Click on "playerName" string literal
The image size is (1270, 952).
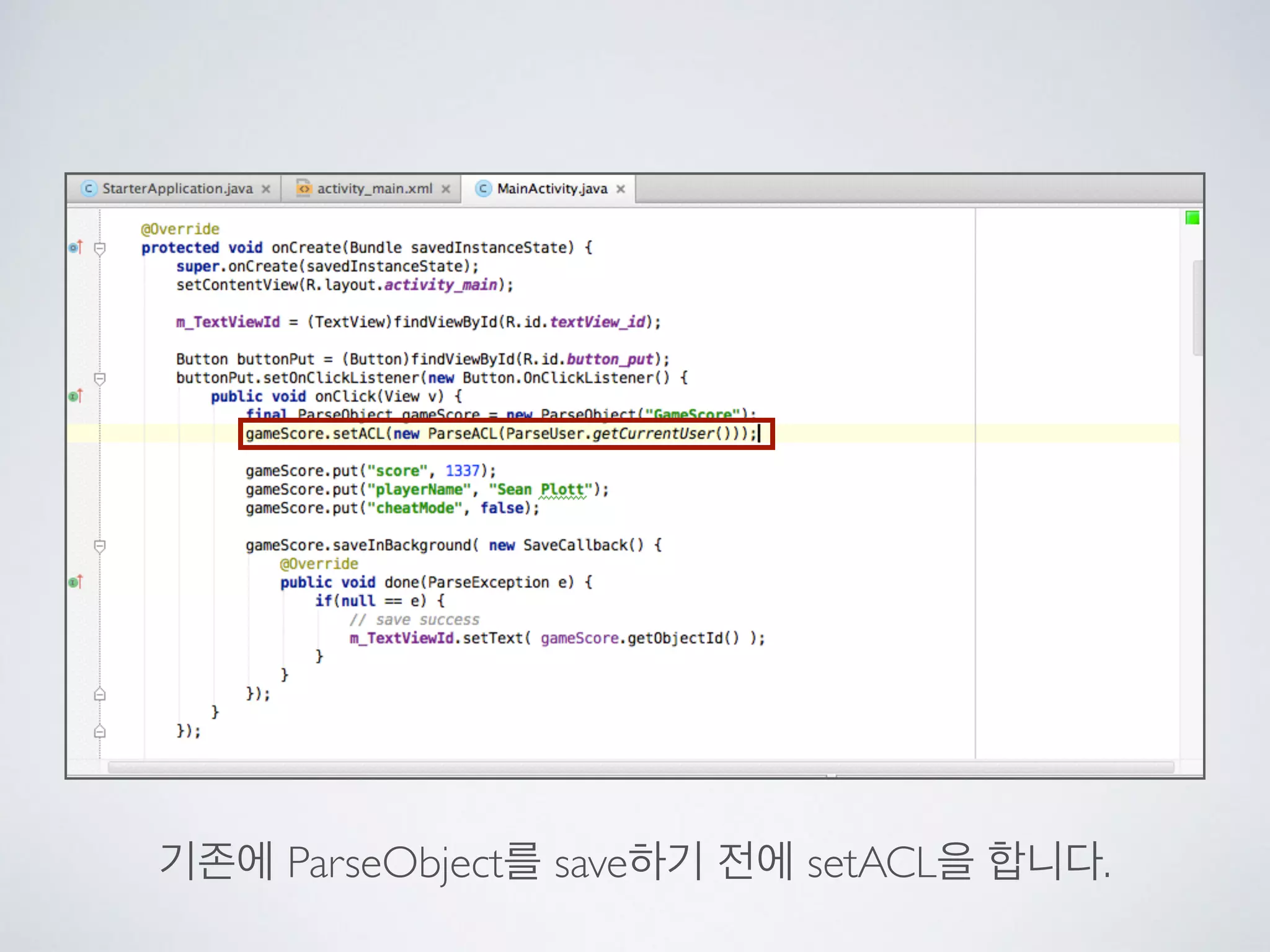(x=419, y=490)
